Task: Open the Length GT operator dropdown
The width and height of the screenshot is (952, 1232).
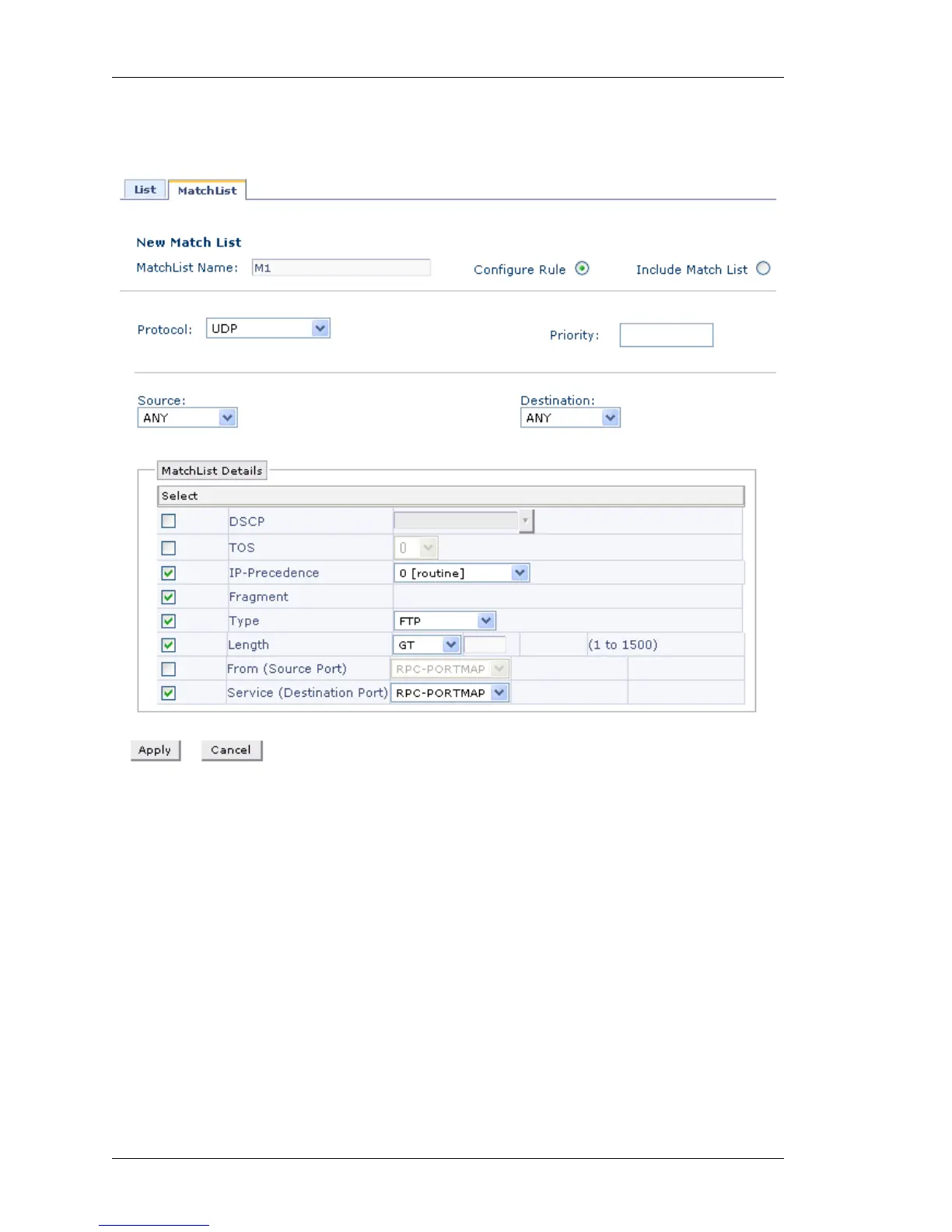Action: [x=427, y=645]
